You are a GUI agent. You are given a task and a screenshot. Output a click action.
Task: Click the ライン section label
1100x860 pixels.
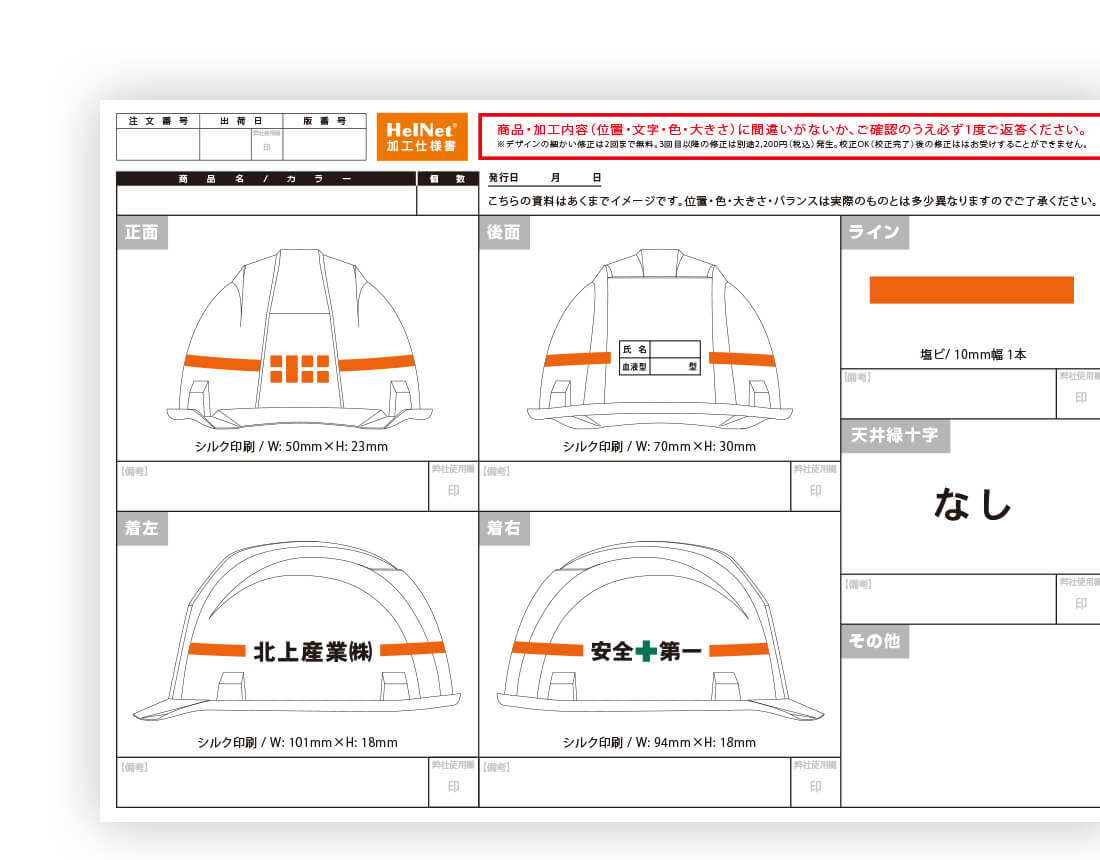coord(874,232)
